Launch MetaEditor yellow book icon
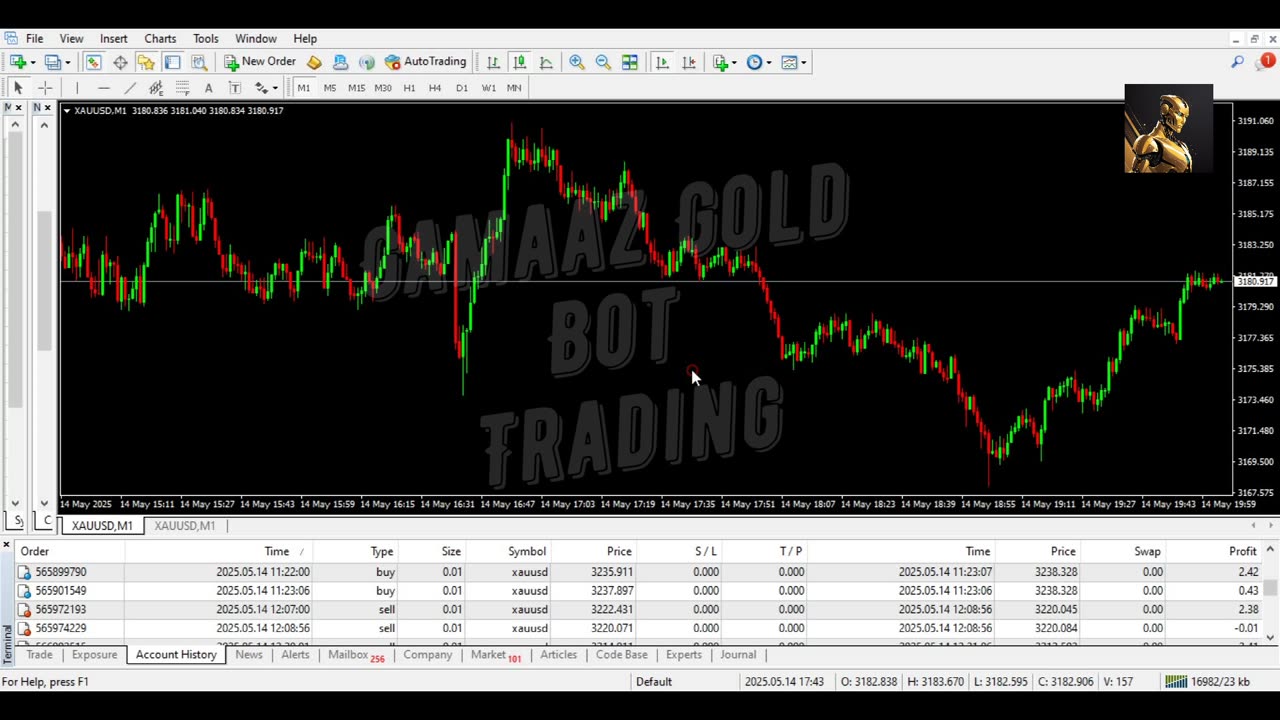Screen dimensions: 1280x720 click(314, 62)
